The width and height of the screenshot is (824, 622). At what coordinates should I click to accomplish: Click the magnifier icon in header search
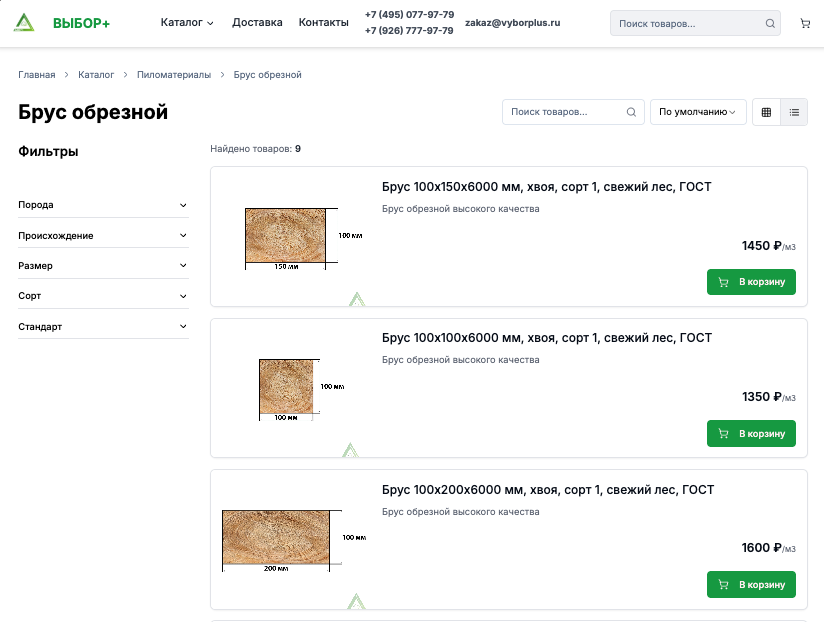770,23
